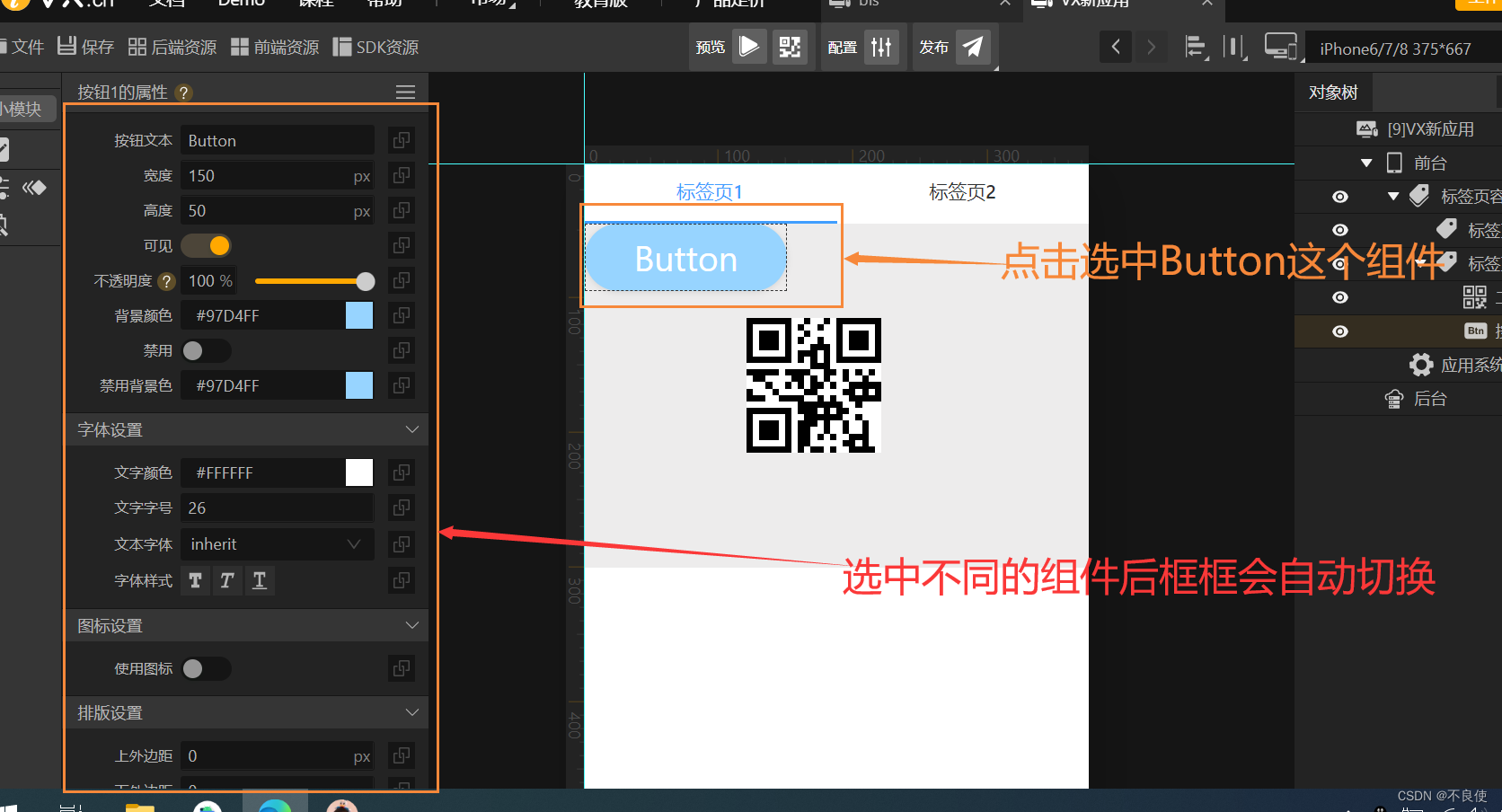Click the 不透明度 help question mark
The height and width of the screenshot is (812, 1502).
click(x=166, y=281)
